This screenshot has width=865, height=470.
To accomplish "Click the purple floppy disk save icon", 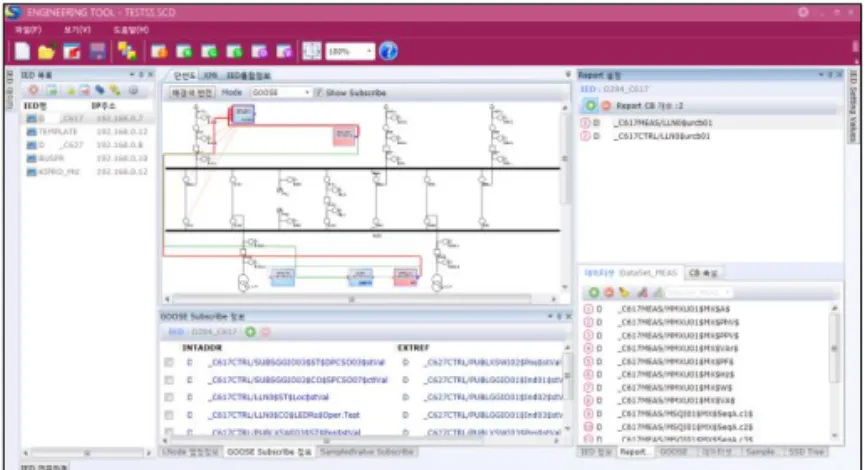I will pos(98,52).
